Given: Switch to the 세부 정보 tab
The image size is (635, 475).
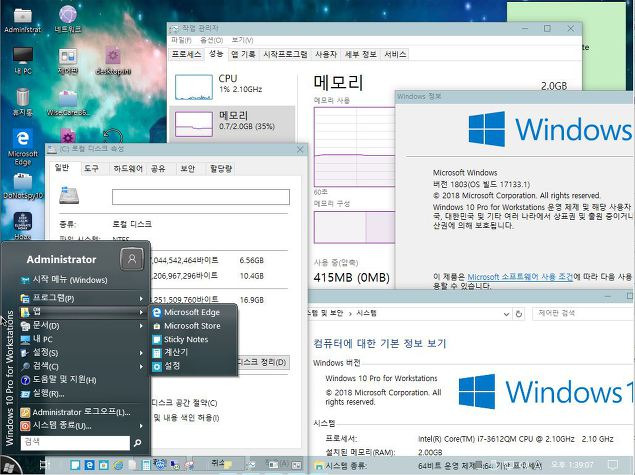Looking at the screenshot, I should click(x=360, y=54).
